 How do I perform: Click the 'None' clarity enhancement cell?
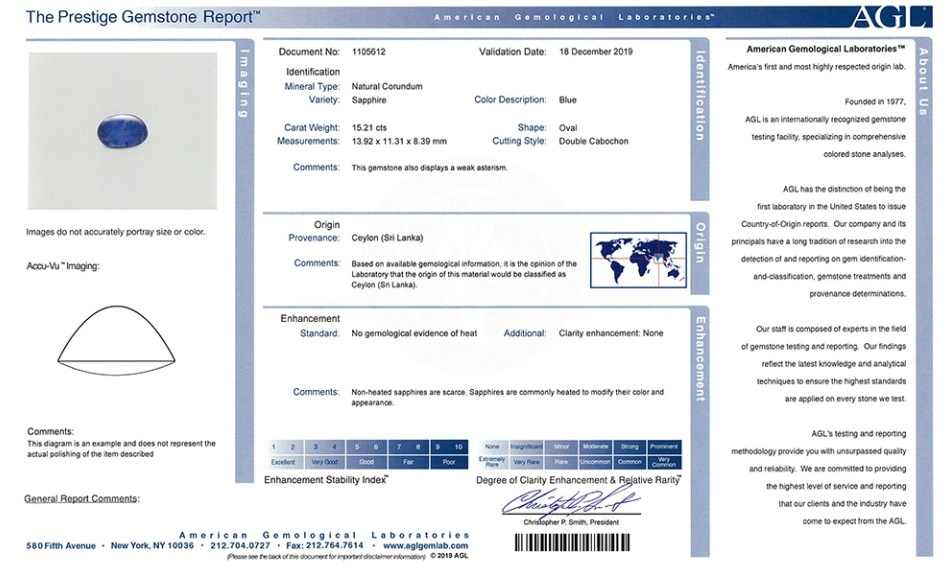492,447
